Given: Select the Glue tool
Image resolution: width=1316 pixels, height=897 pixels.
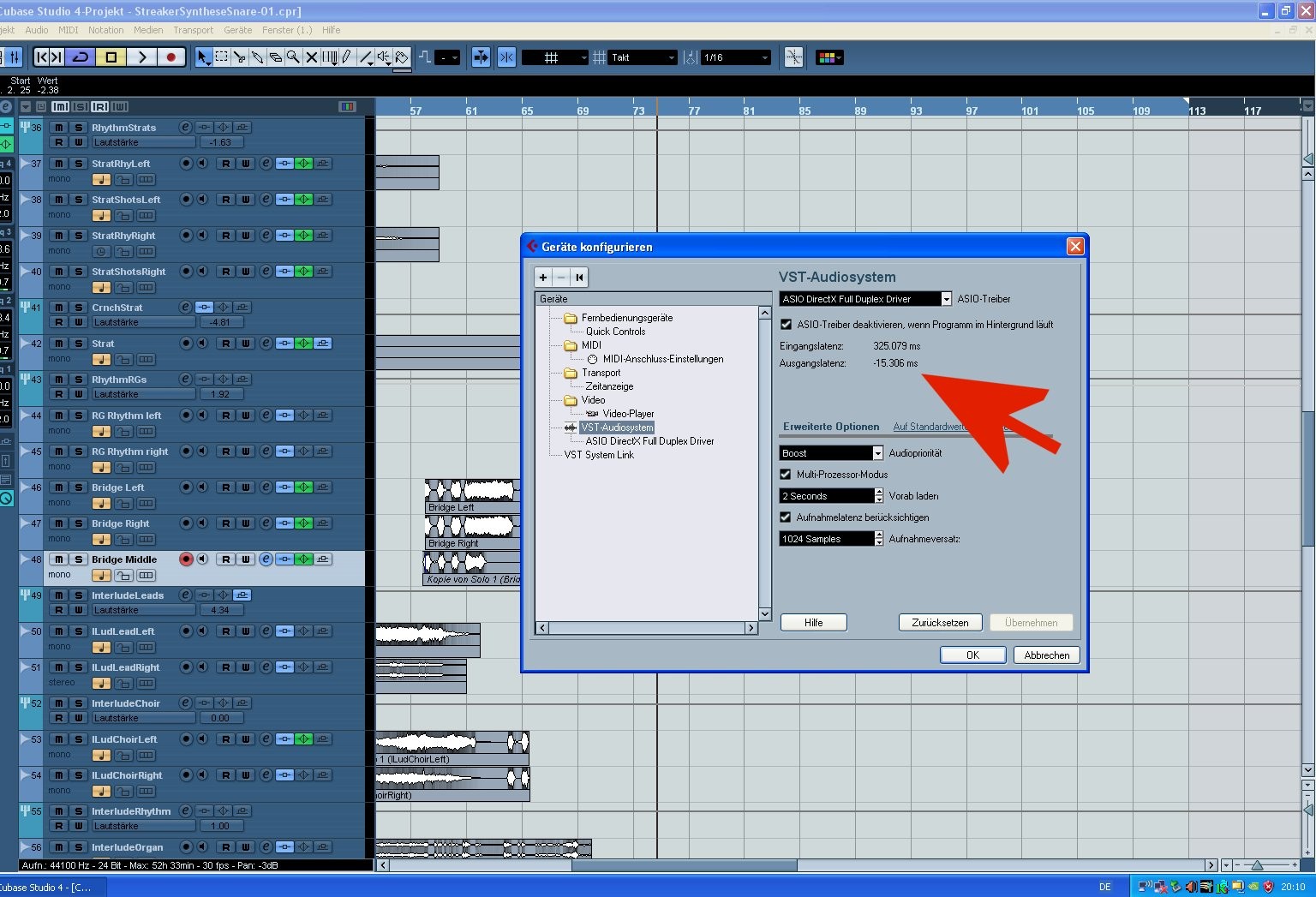Looking at the screenshot, I should pyautogui.click(x=257, y=57).
